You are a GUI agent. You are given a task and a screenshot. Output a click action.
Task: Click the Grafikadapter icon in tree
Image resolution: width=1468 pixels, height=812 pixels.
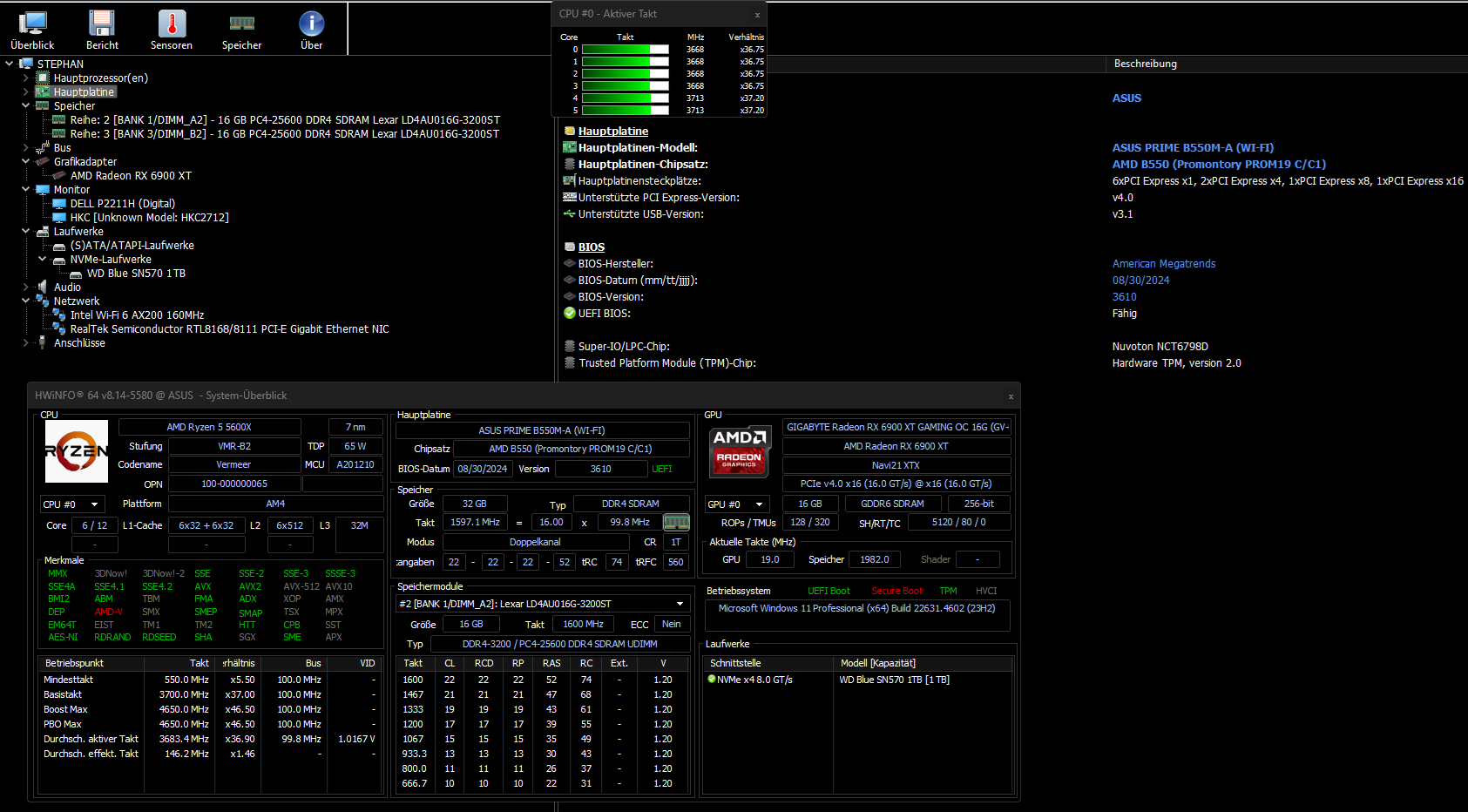(42, 161)
